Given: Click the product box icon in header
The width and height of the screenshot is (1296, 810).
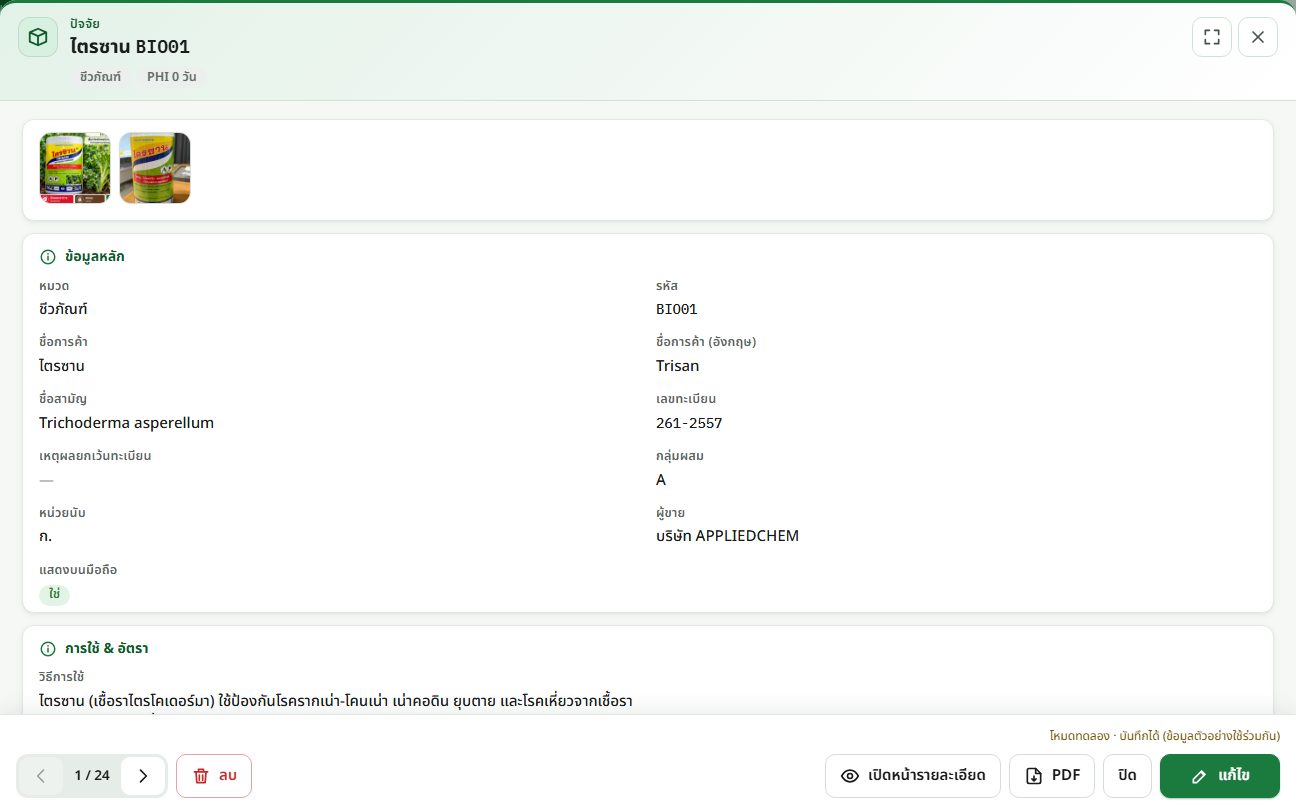Looking at the screenshot, I should click(38, 37).
